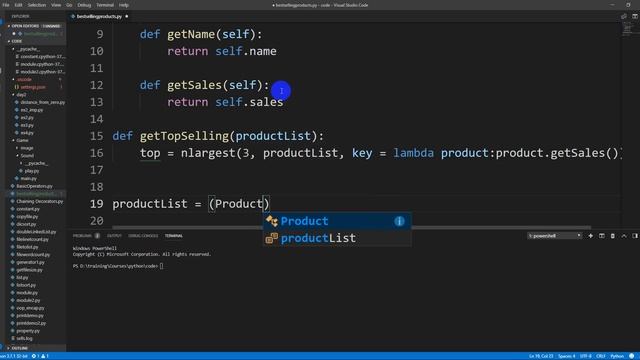Maximize panel with the chevron-up icon

pyautogui.click(x=624, y=236)
